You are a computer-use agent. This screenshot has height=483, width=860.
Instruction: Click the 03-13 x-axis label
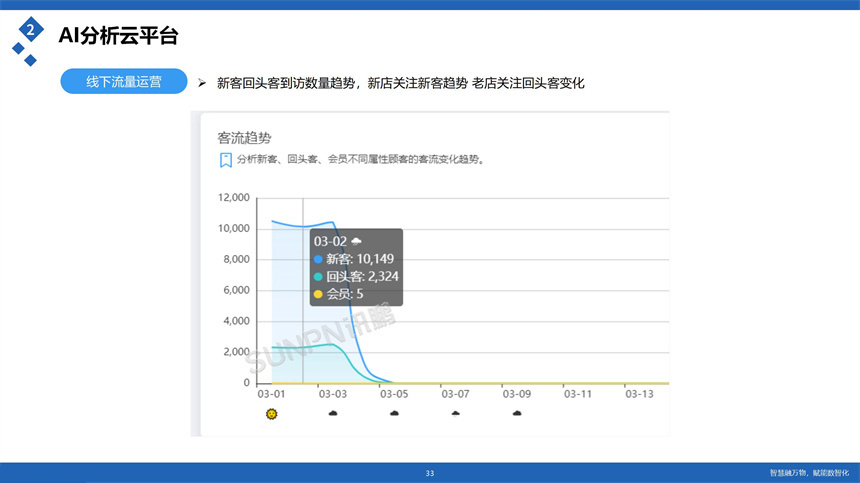click(640, 394)
